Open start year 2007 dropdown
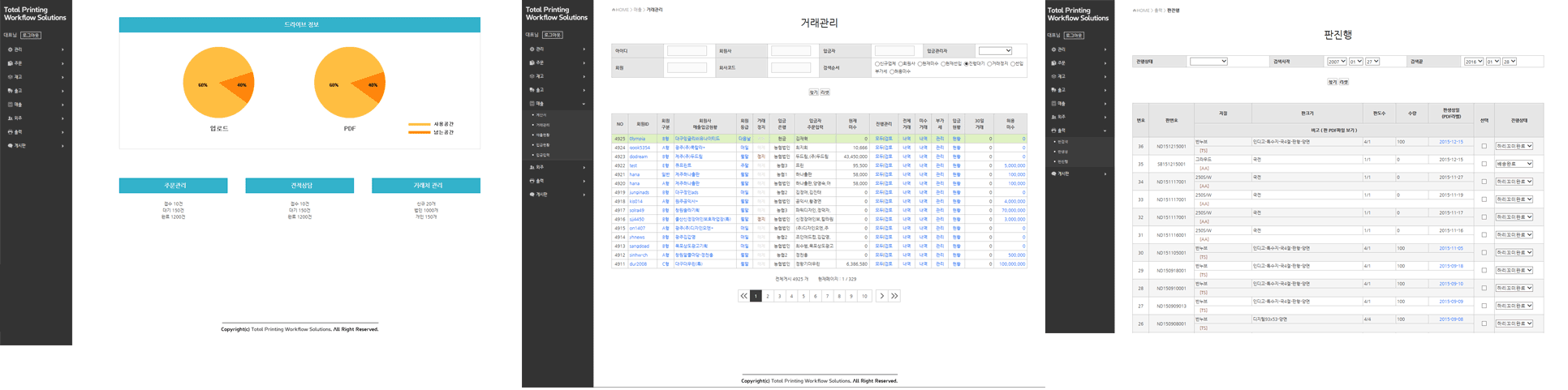 click(x=1337, y=62)
